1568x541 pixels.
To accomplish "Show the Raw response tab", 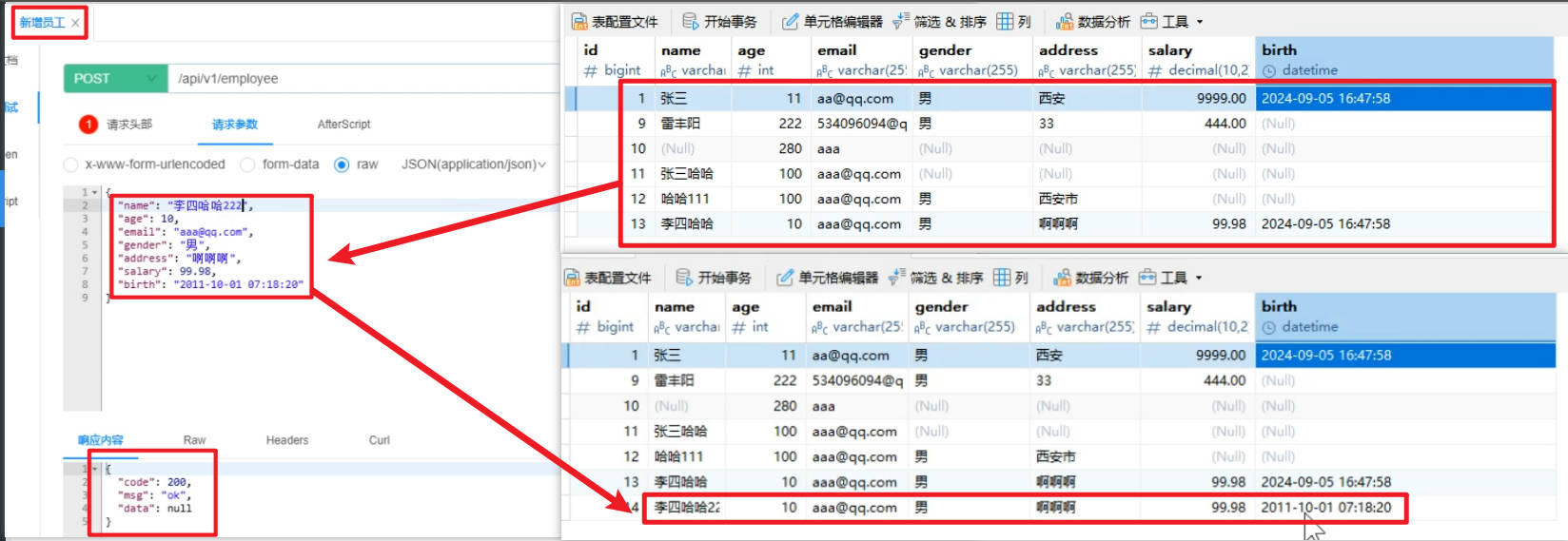I will 194,440.
